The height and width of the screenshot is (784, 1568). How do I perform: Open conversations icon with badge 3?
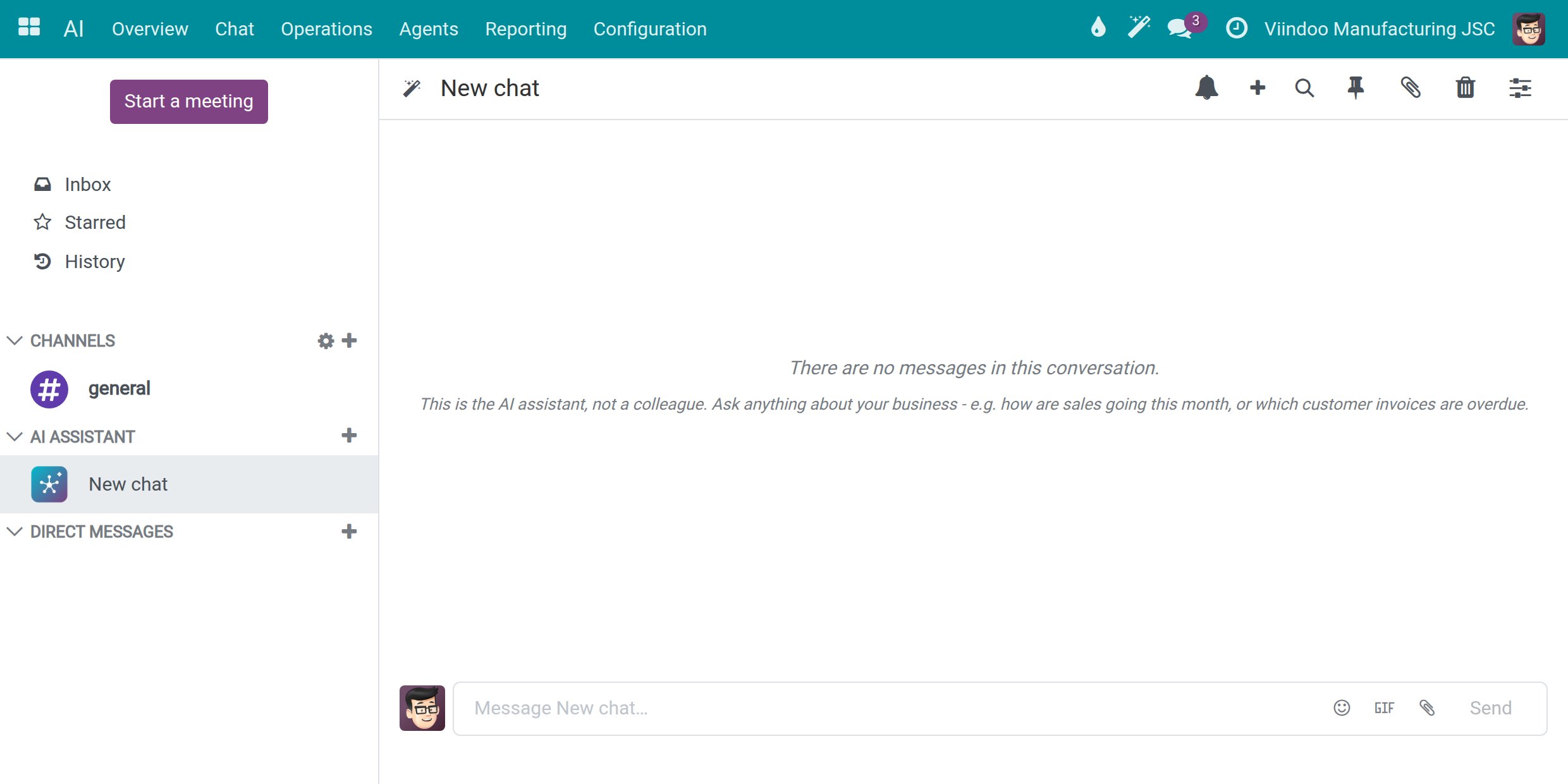1187,27
